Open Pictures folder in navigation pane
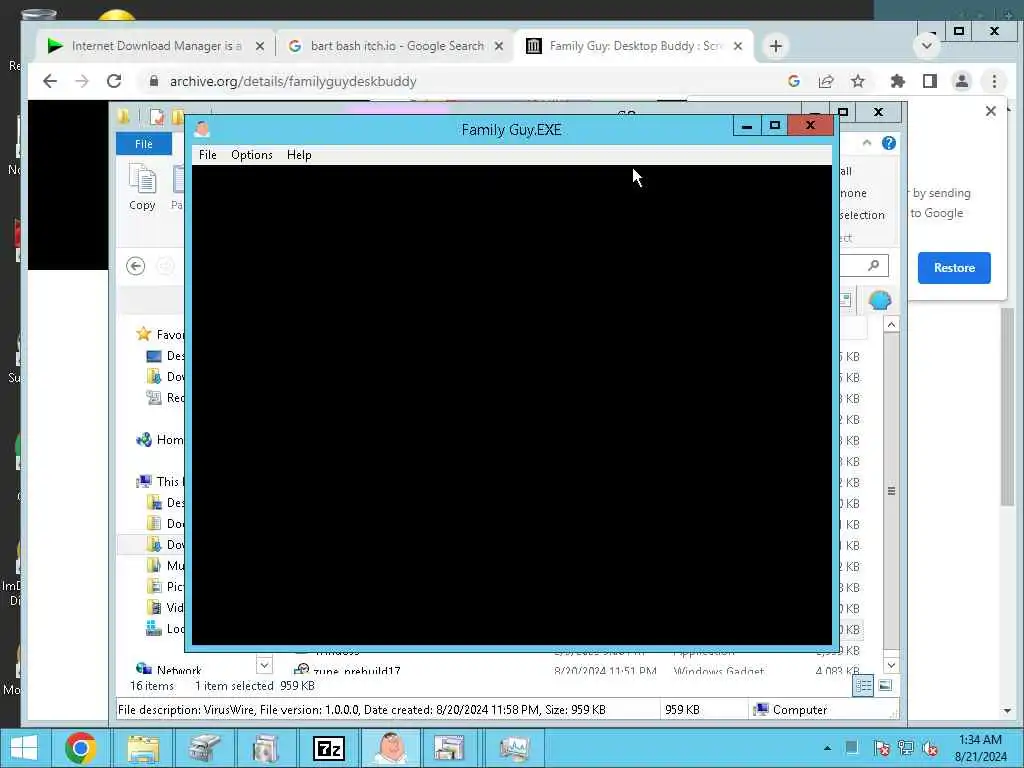Viewport: 1024px width, 768px height. tap(166, 586)
